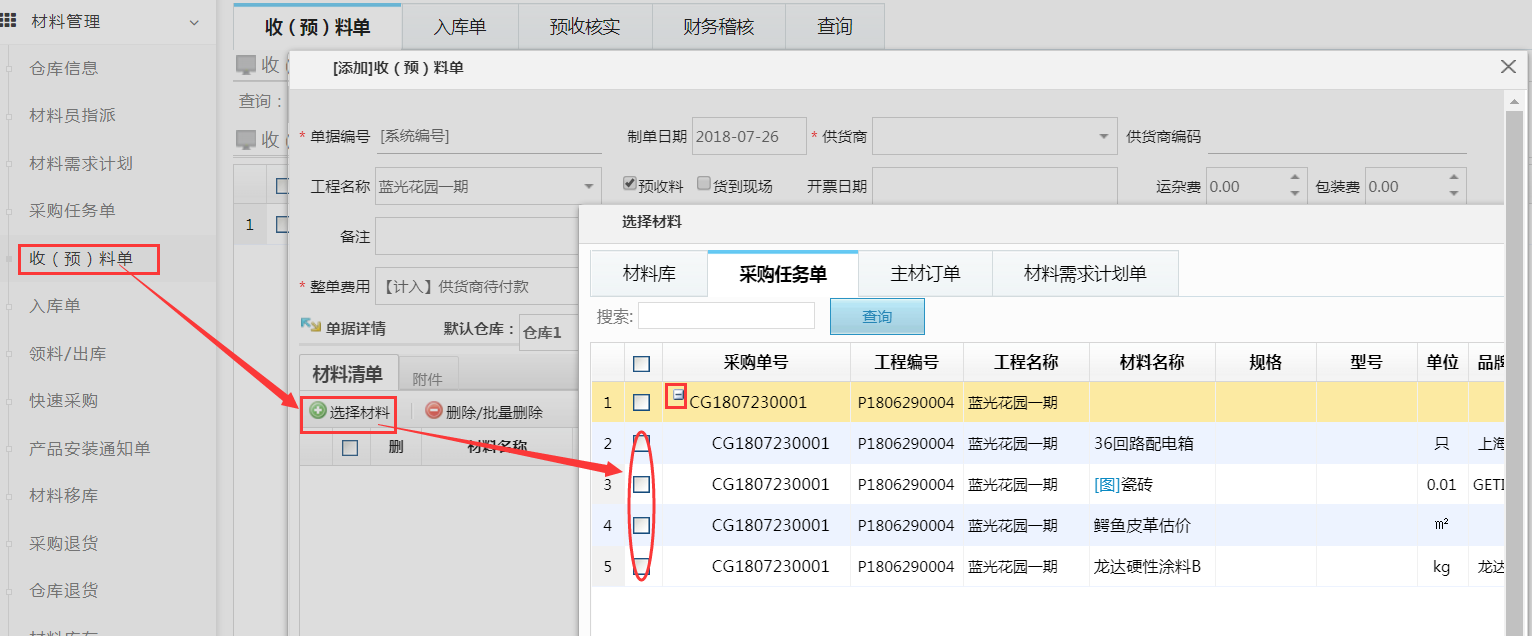
Task: Collapse the CG1807230001 tree row
Action: 677,396
